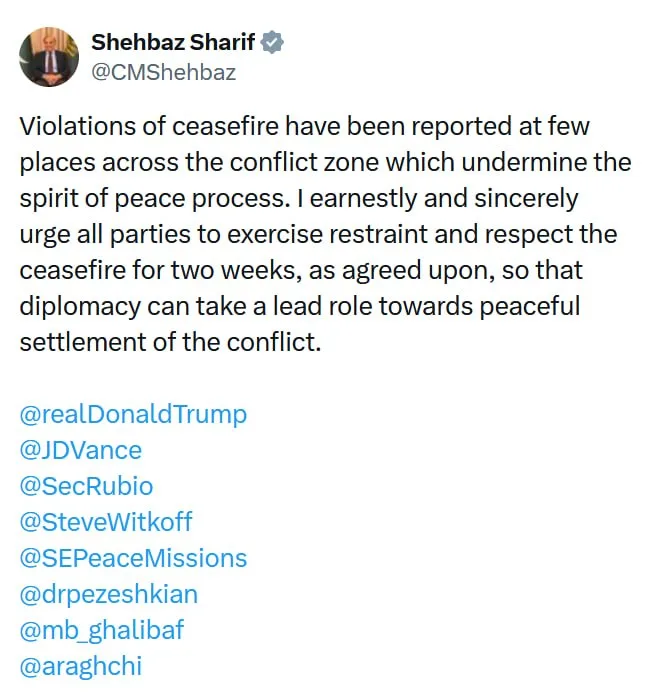This screenshot has height=696, width=652.
Task: Open the @mb_ghalibaf mention
Action: pyautogui.click(x=102, y=630)
